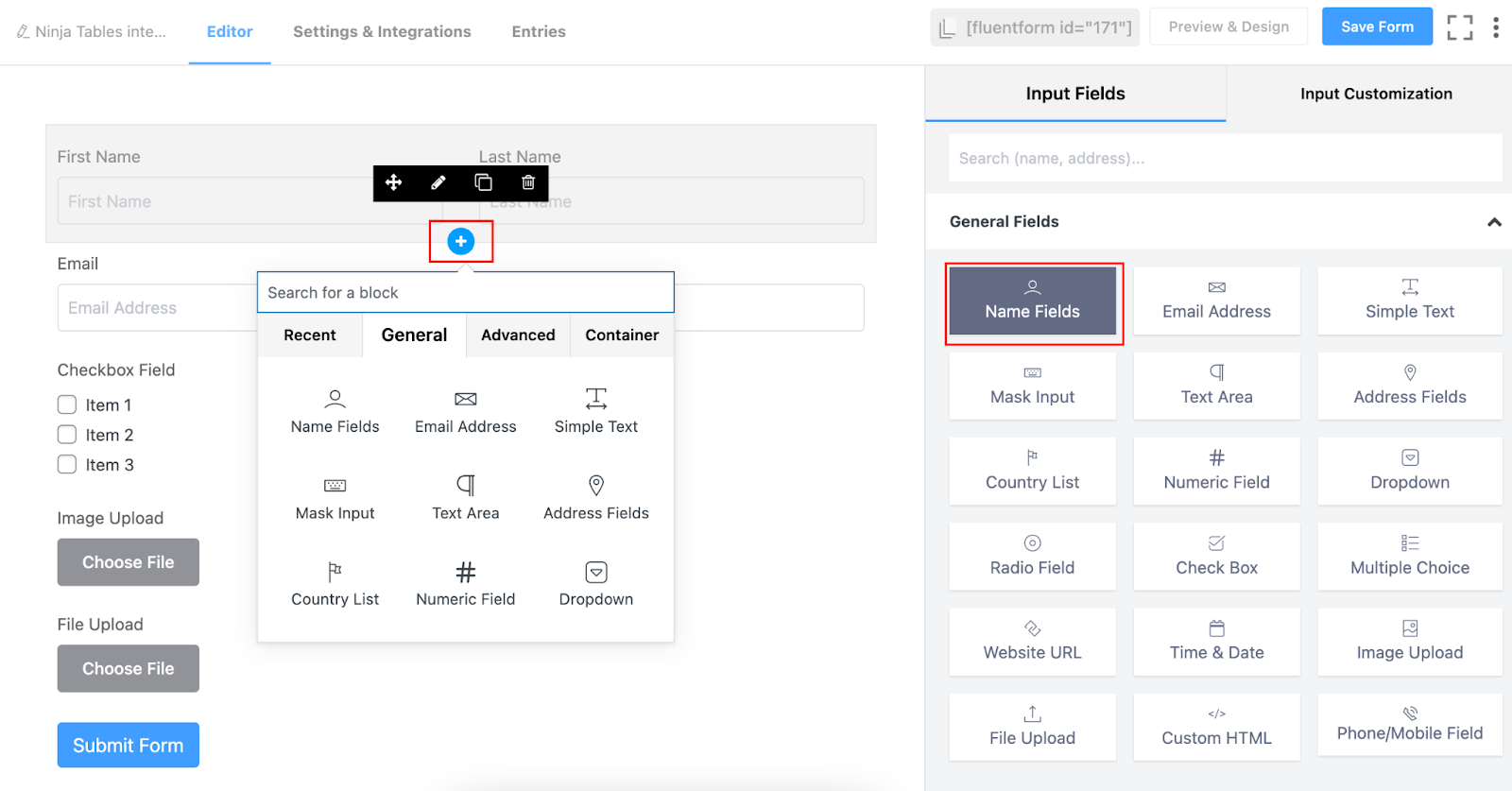Click the duplicate field icon
The image size is (1512, 791).
click(x=483, y=182)
